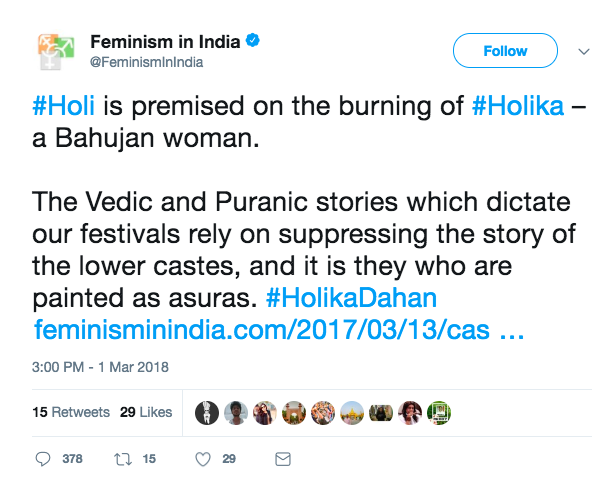Viewport: 615px width, 488px height.
Task: Like the tweet with the heart icon
Action: [202, 459]
